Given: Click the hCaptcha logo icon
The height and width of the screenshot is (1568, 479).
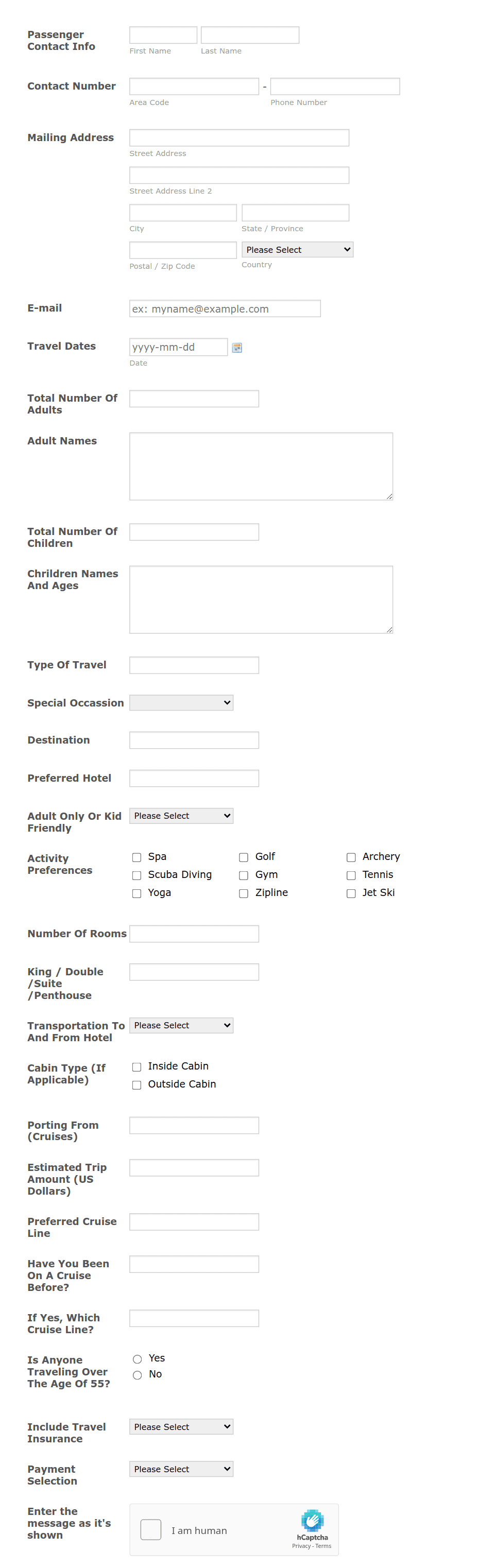Looking at the screenshot, I should (x=312, y=1520).
